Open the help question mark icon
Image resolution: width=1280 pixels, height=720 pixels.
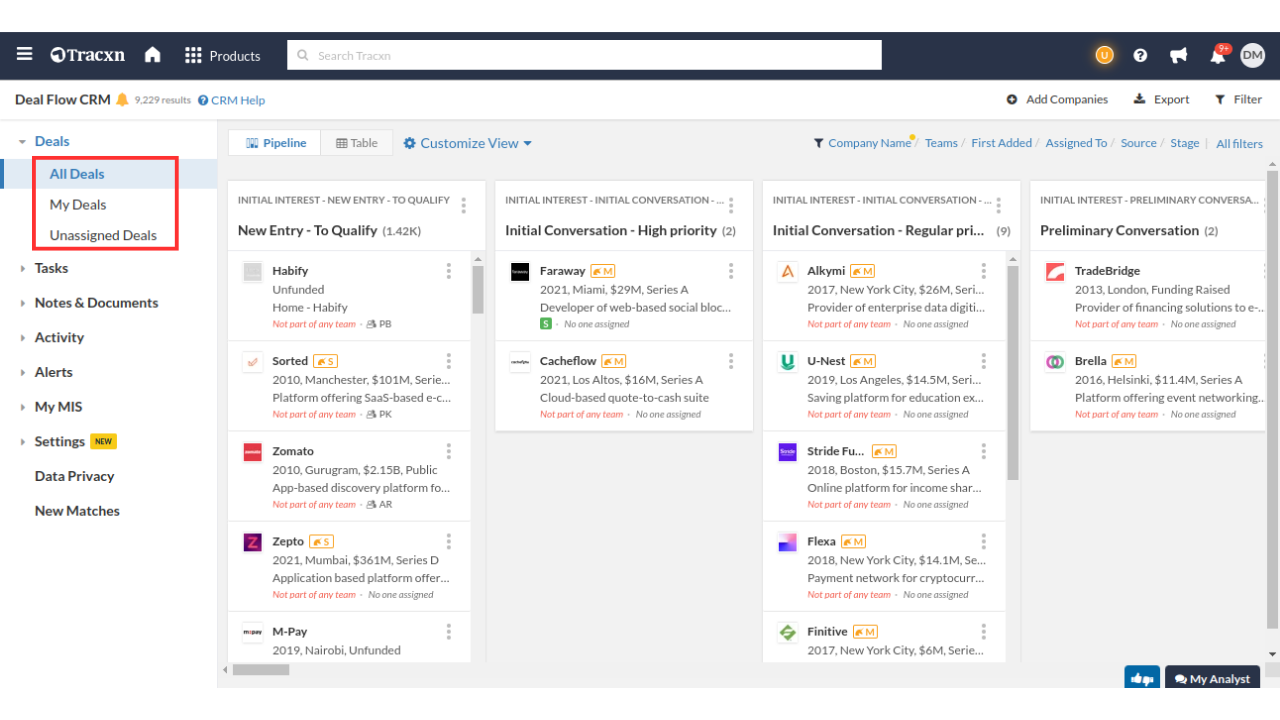[1140, 56]
